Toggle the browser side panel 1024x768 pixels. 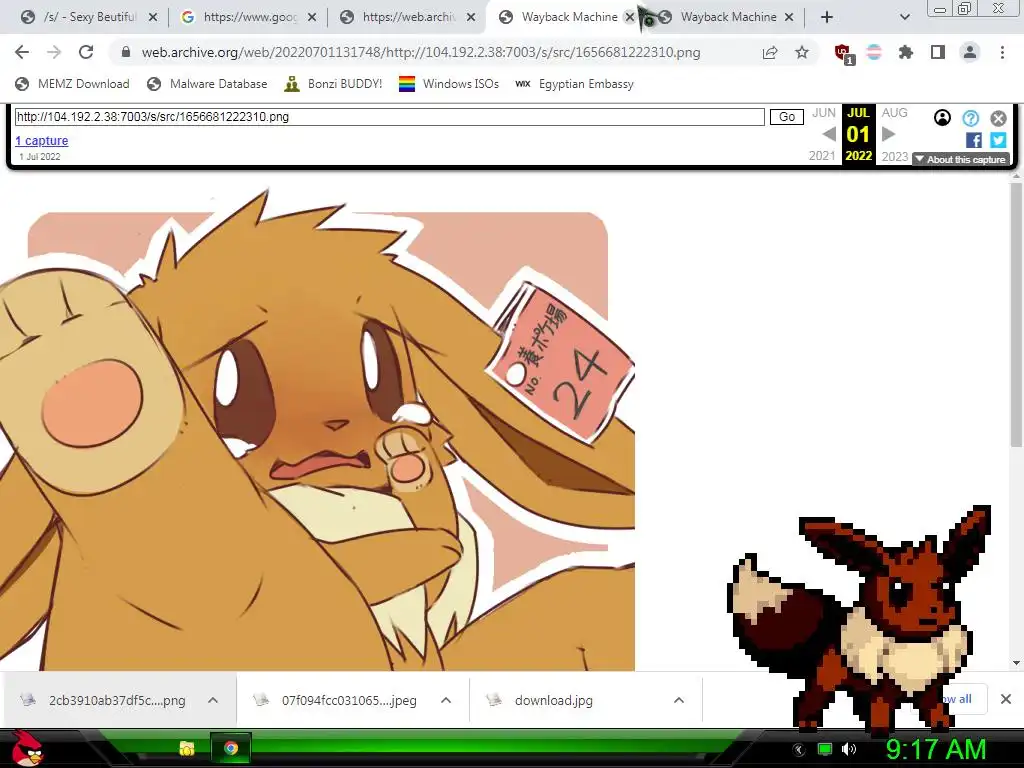pyautogui.click(x=938, y=52)
